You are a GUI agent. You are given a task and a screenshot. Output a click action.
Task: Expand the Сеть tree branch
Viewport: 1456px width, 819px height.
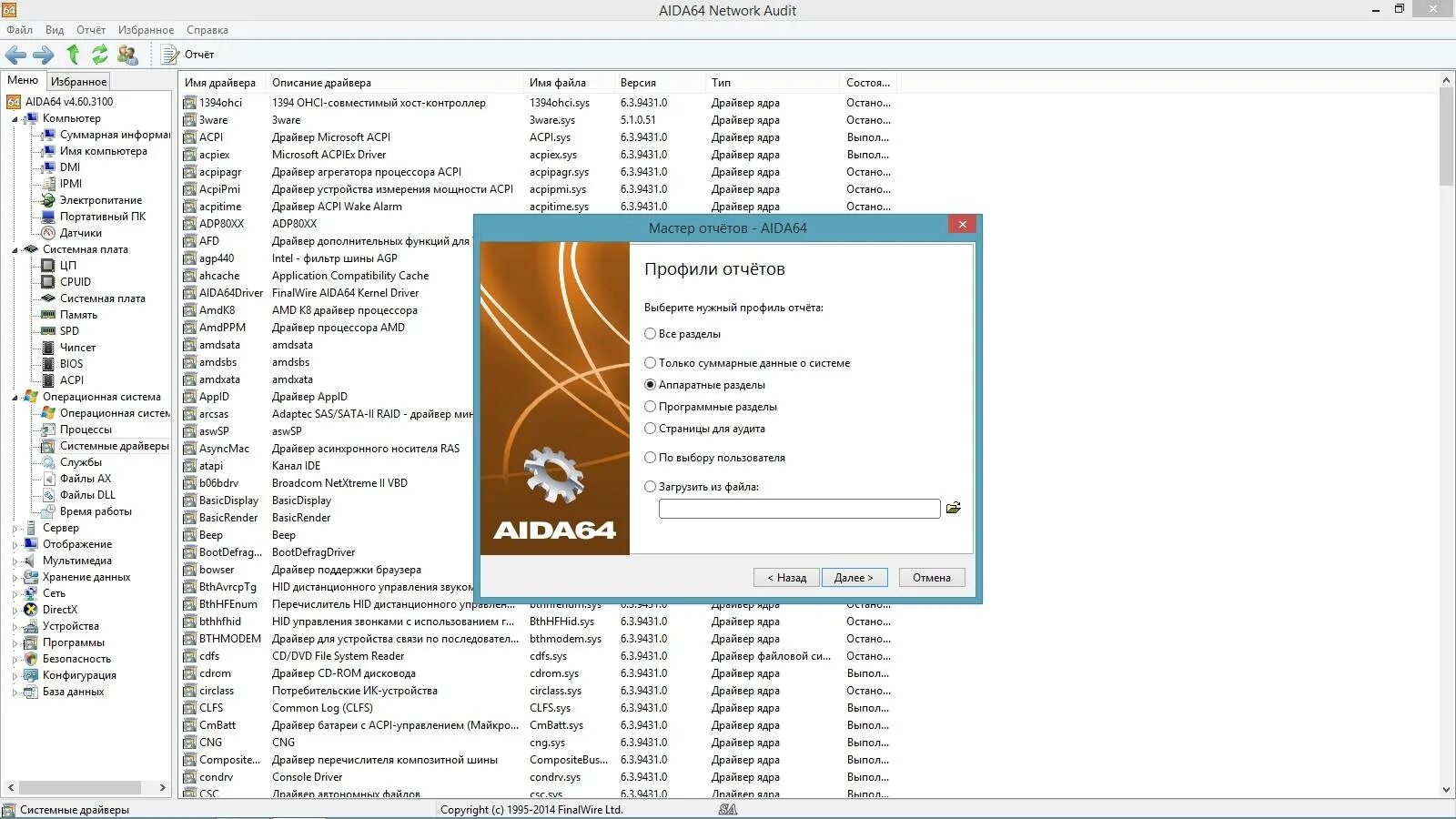click(15, 594)
